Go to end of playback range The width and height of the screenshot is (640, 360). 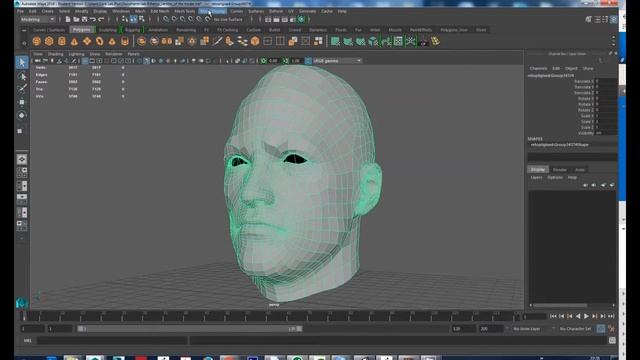point(611,316)
